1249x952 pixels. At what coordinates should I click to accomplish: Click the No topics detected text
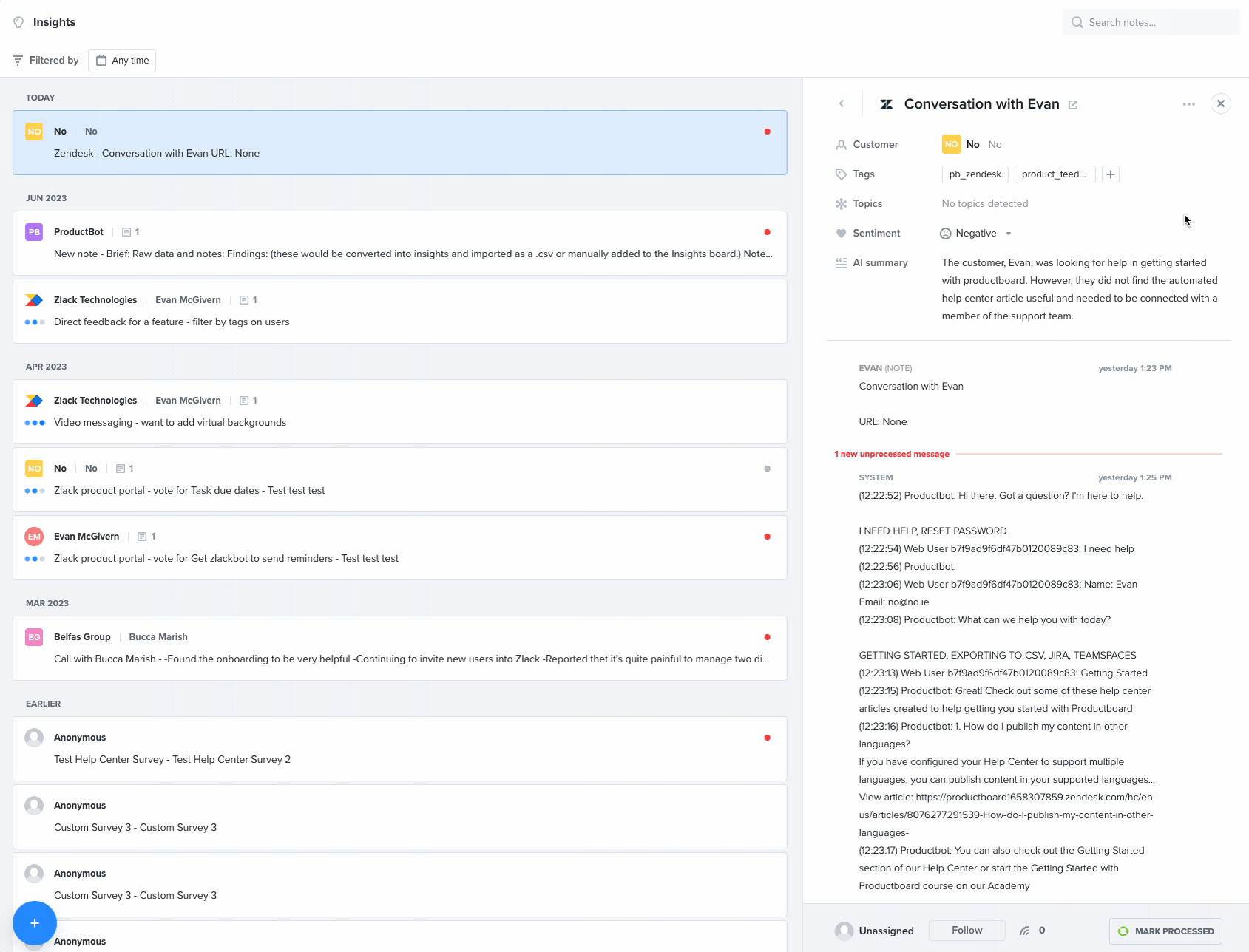[984, 203]
